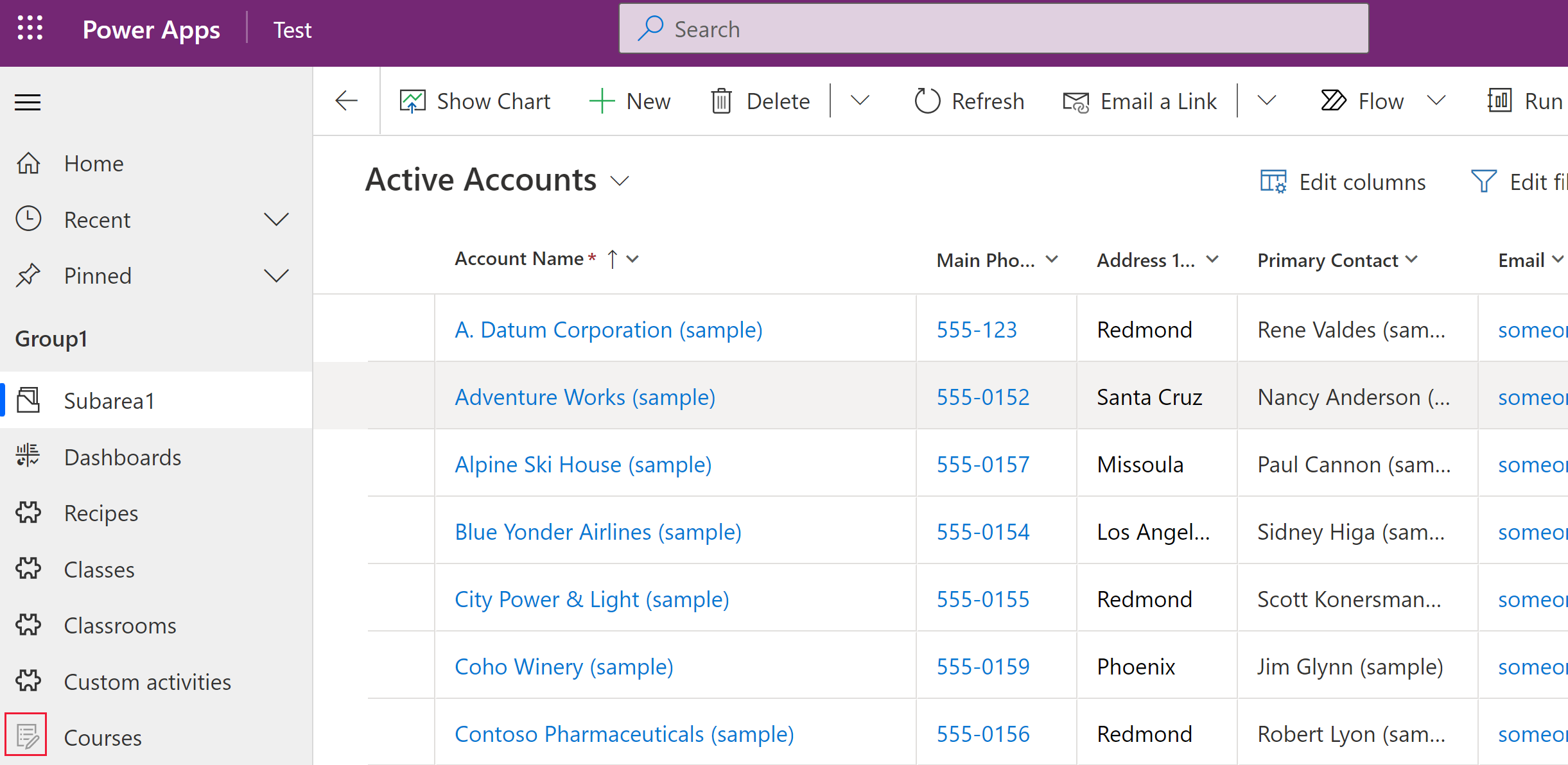This screenshot has height=765, width=1568.
Task: Open Adventure Works sample account
Action: point(584,396)
